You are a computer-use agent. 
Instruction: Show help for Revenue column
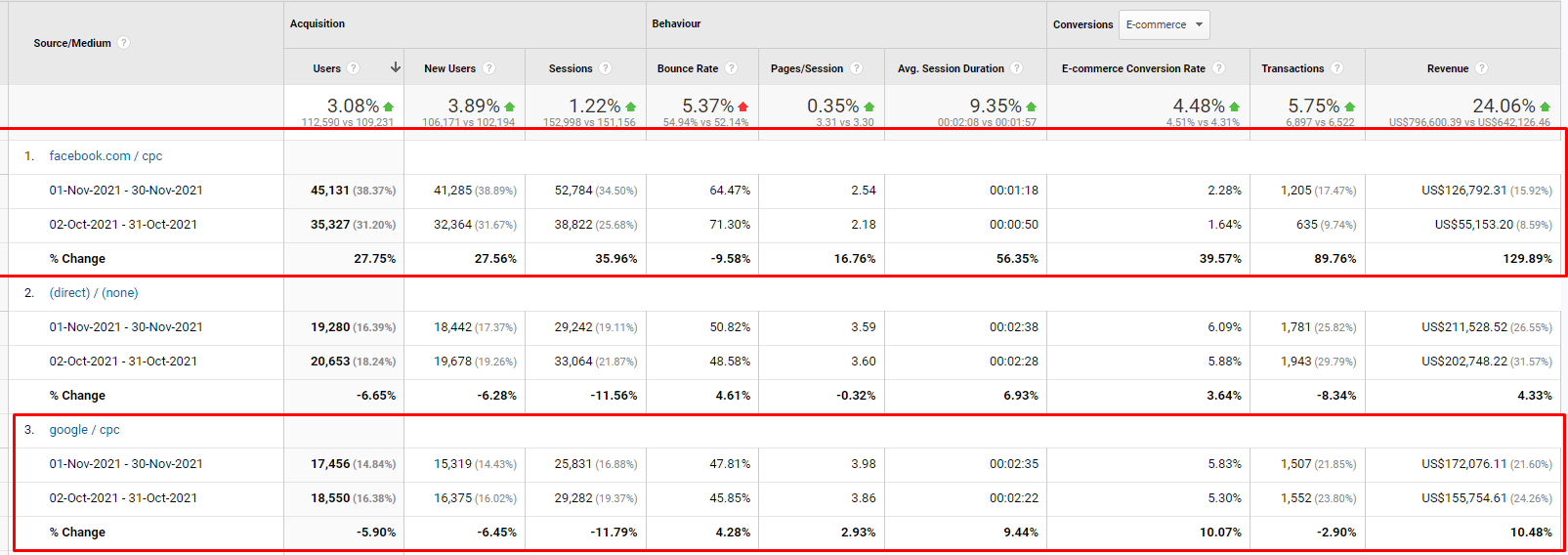click(1482, 68)
